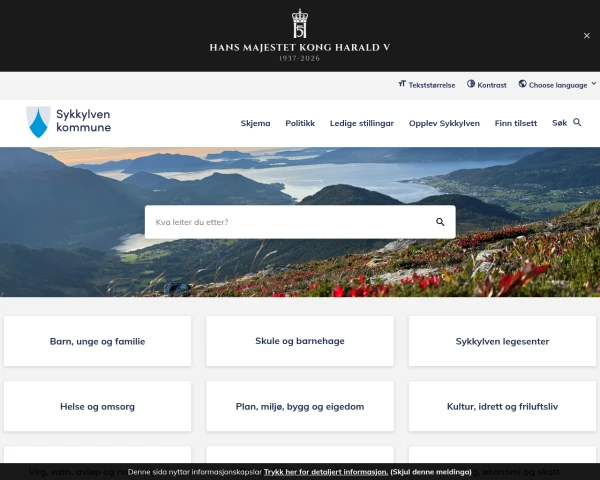
Task: Open the Tekststørrelse link
Action: click(427, 85)
